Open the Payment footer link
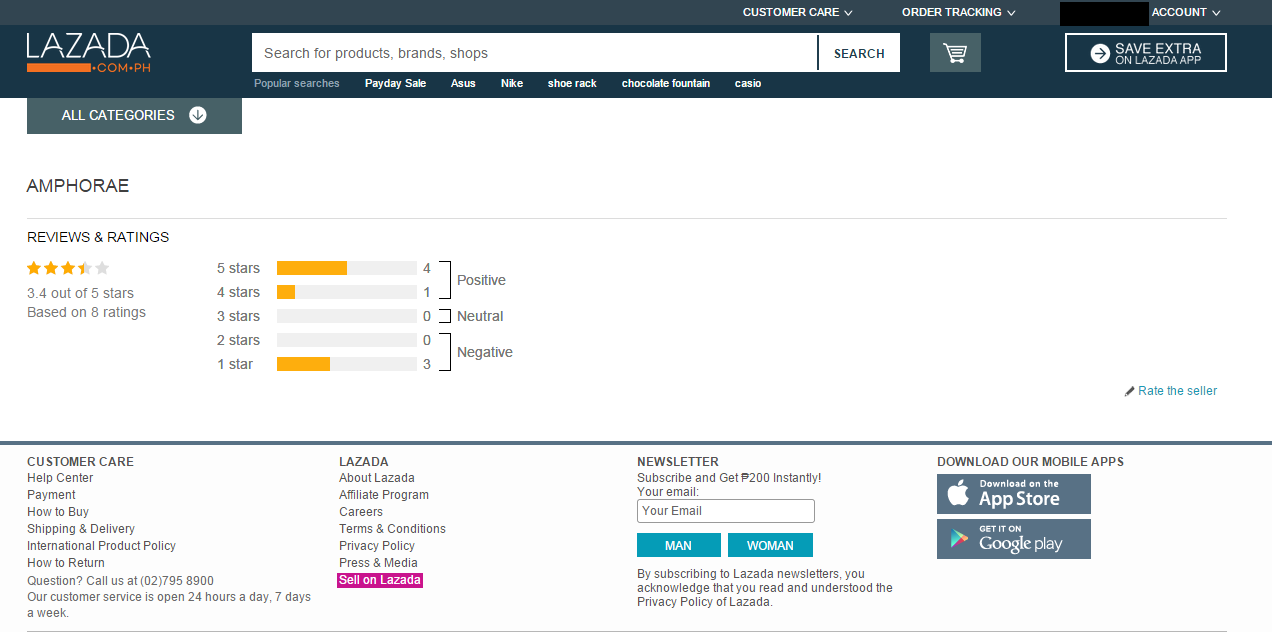1272x632 pixels. [x=51, y=495]
